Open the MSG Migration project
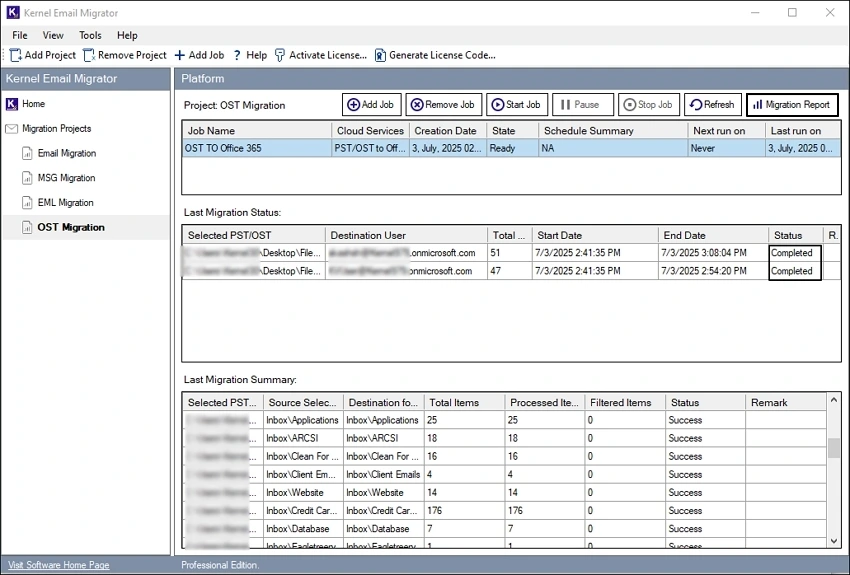 [x=66, y=178]
